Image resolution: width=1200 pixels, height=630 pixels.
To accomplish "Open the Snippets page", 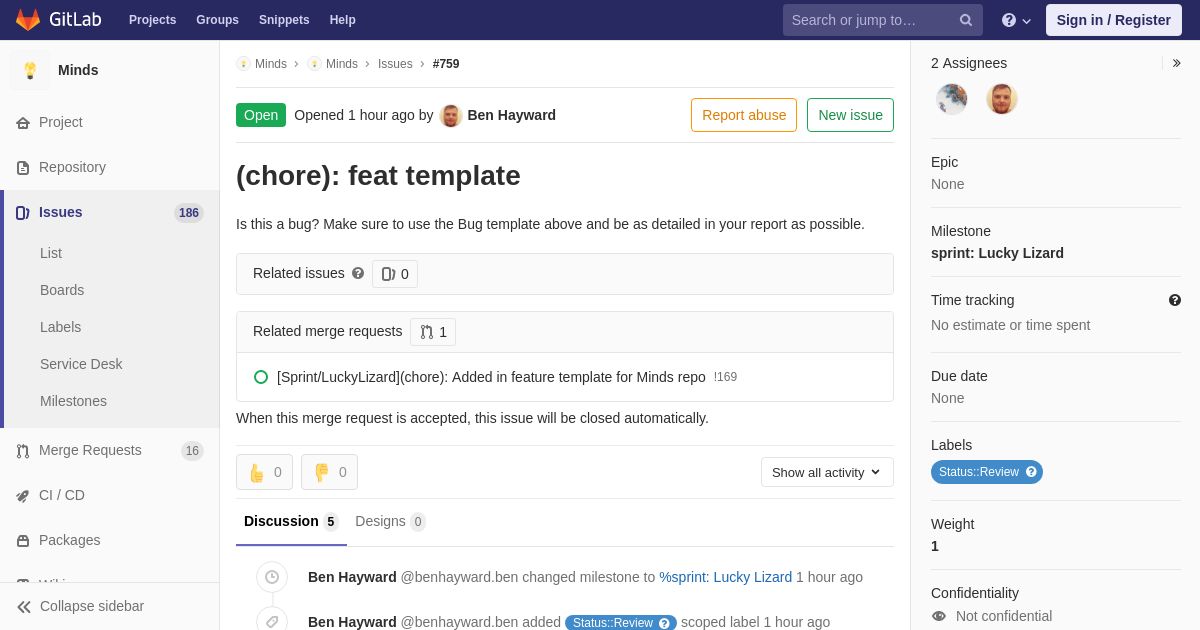I will (x=284, y=20).
